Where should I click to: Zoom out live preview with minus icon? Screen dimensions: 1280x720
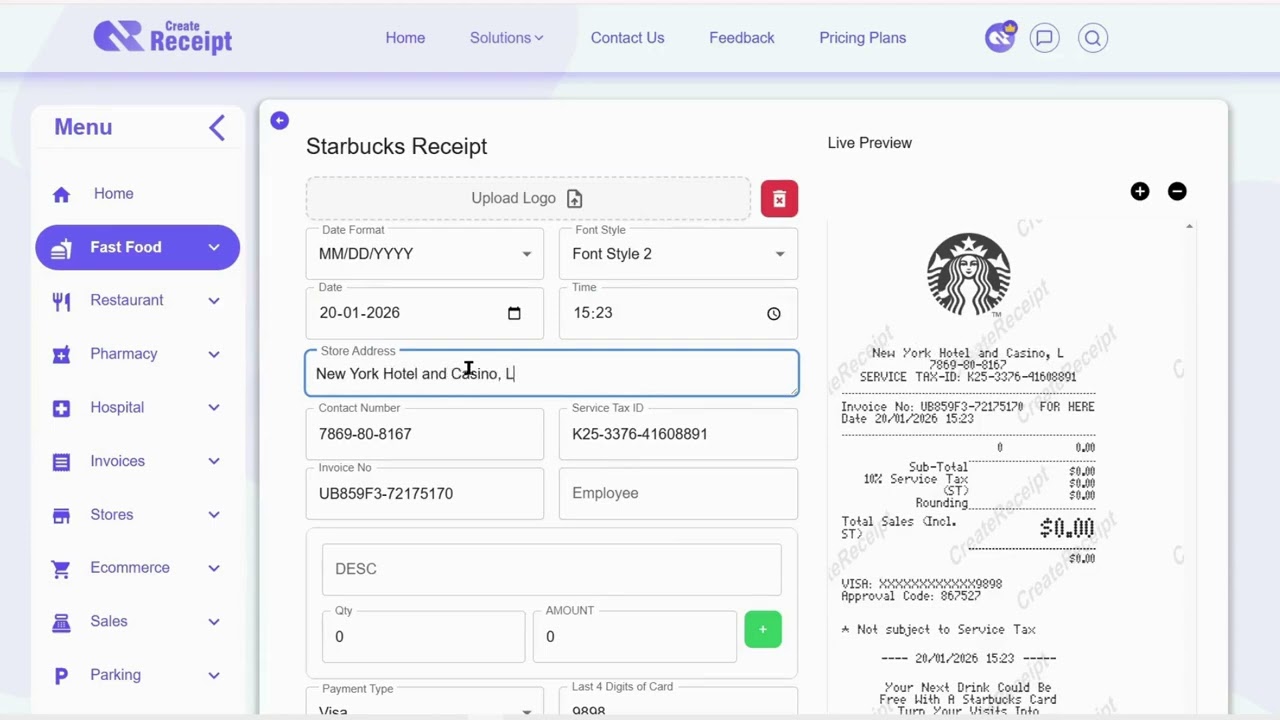pyautogui.click(x=1177, y=191)
